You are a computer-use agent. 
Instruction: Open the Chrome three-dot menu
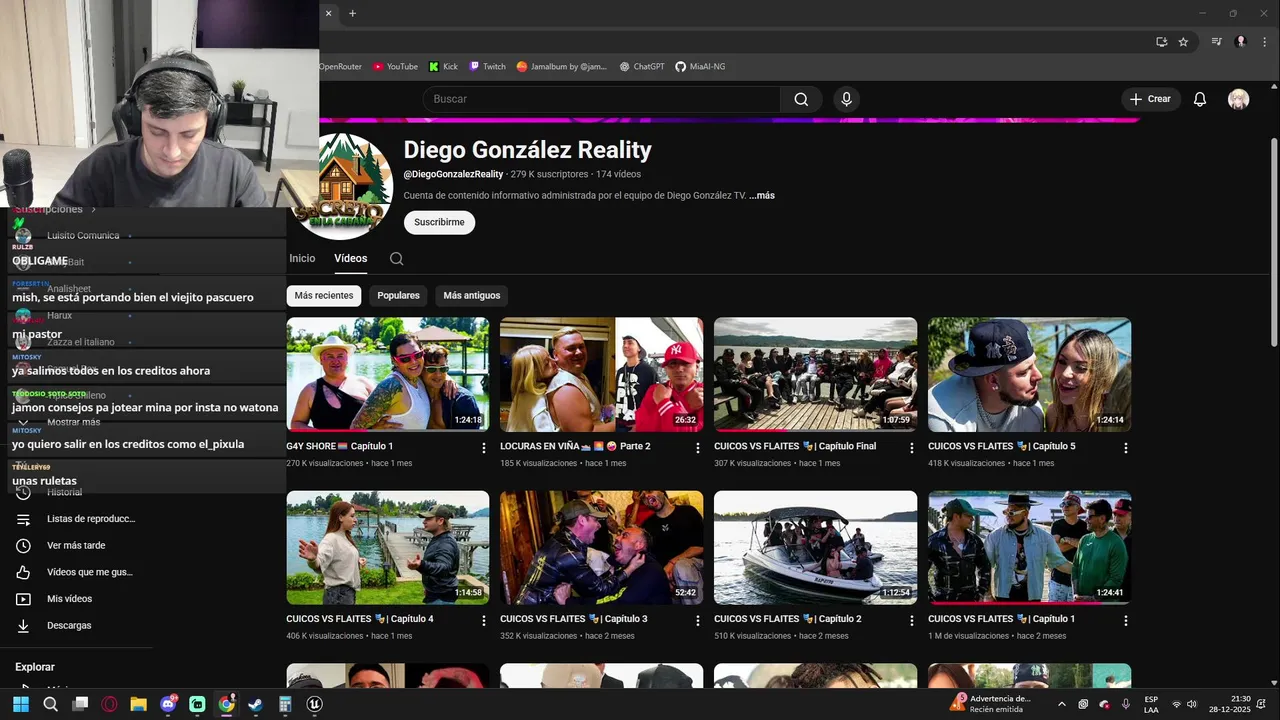pyautogui.click(x=1264, y=42)
